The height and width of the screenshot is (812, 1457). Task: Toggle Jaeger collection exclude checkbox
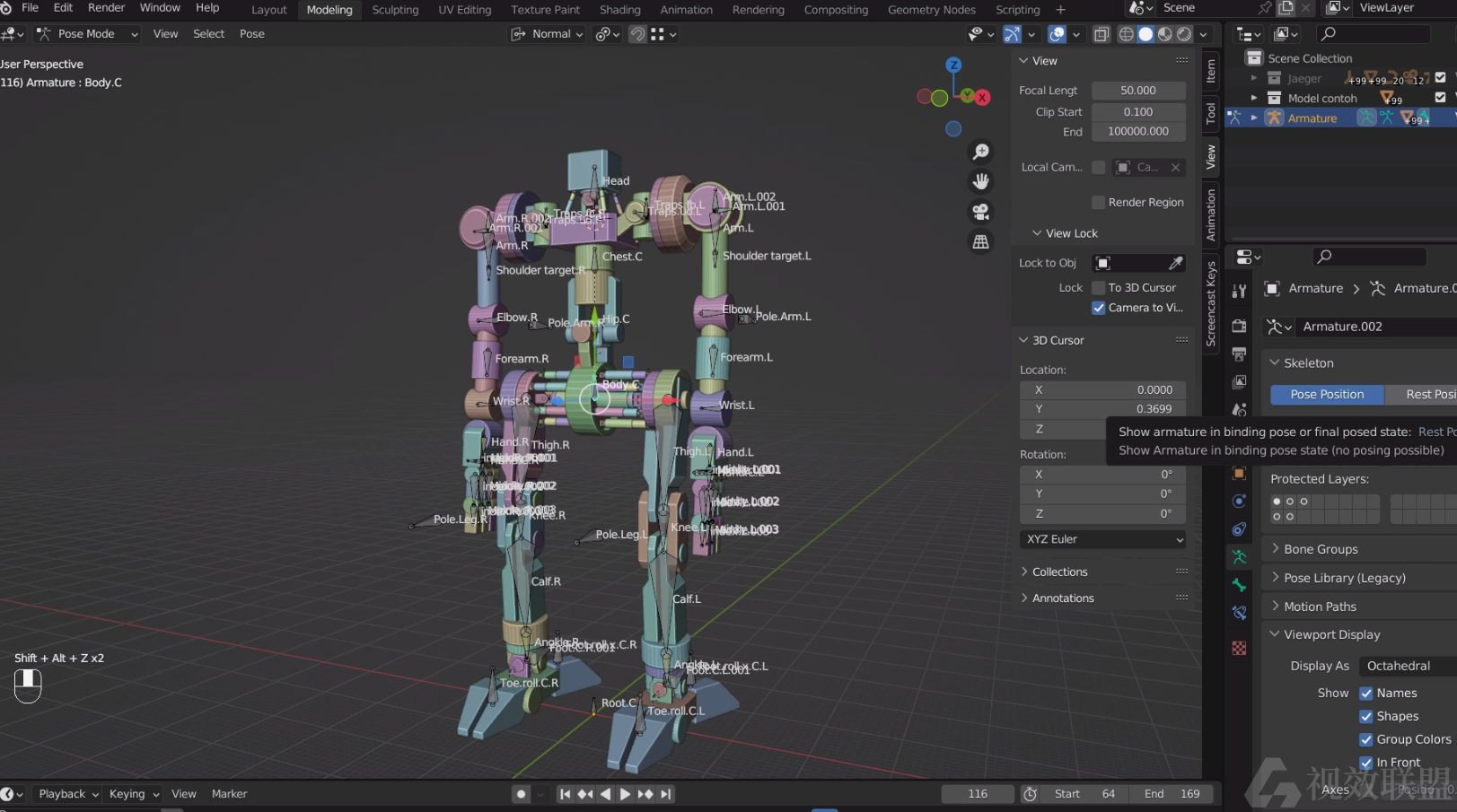[1441, 78]
